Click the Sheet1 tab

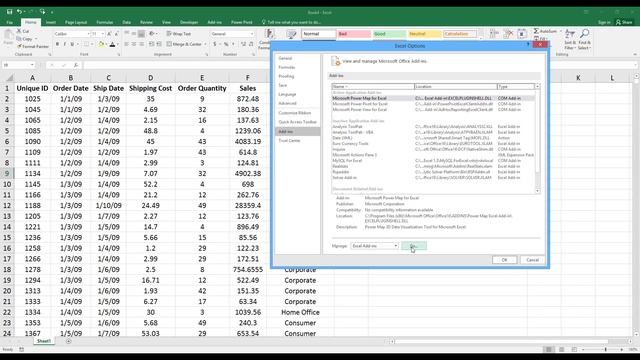click(44, 341)
